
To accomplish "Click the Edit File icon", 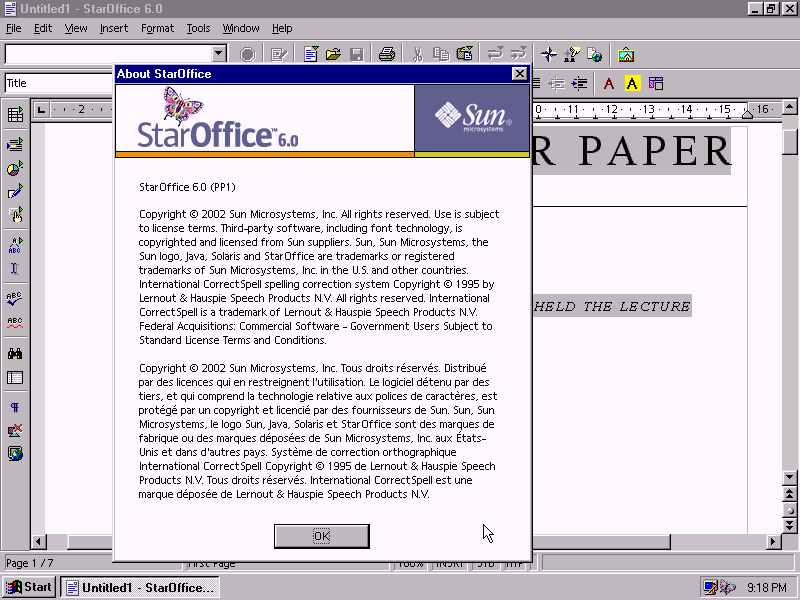I will tap(279, 54).
